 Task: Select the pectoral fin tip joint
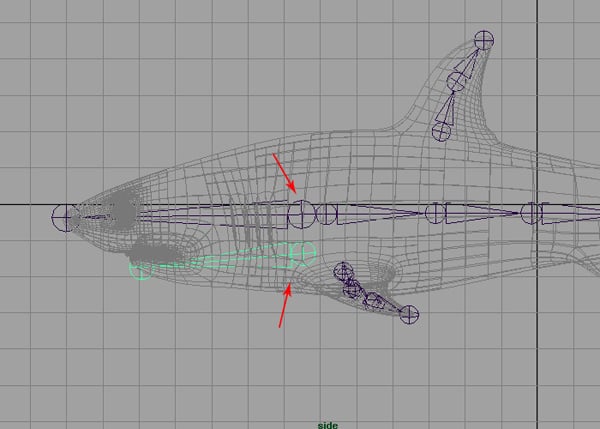[x=409, y=315]
